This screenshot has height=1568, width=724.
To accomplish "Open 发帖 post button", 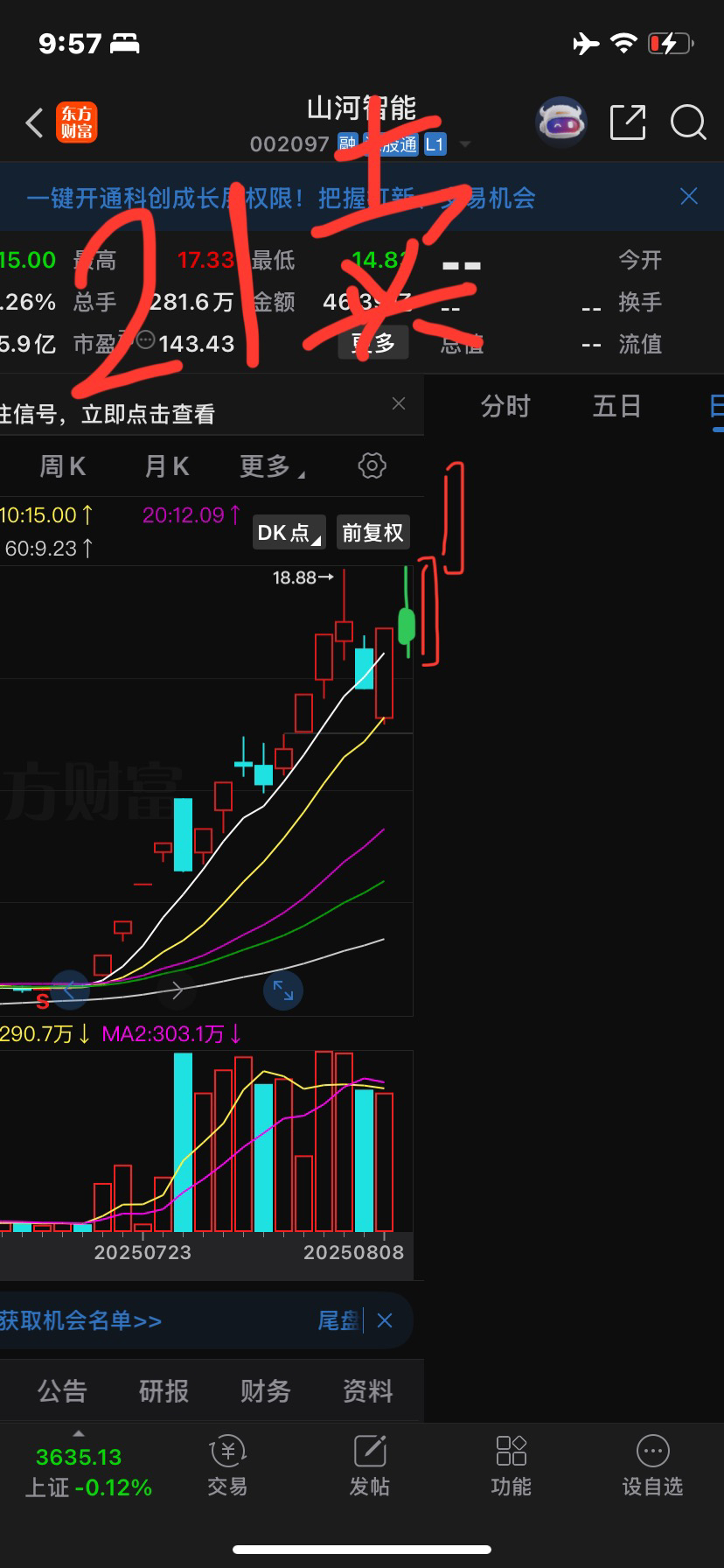I will point(369,1467).
